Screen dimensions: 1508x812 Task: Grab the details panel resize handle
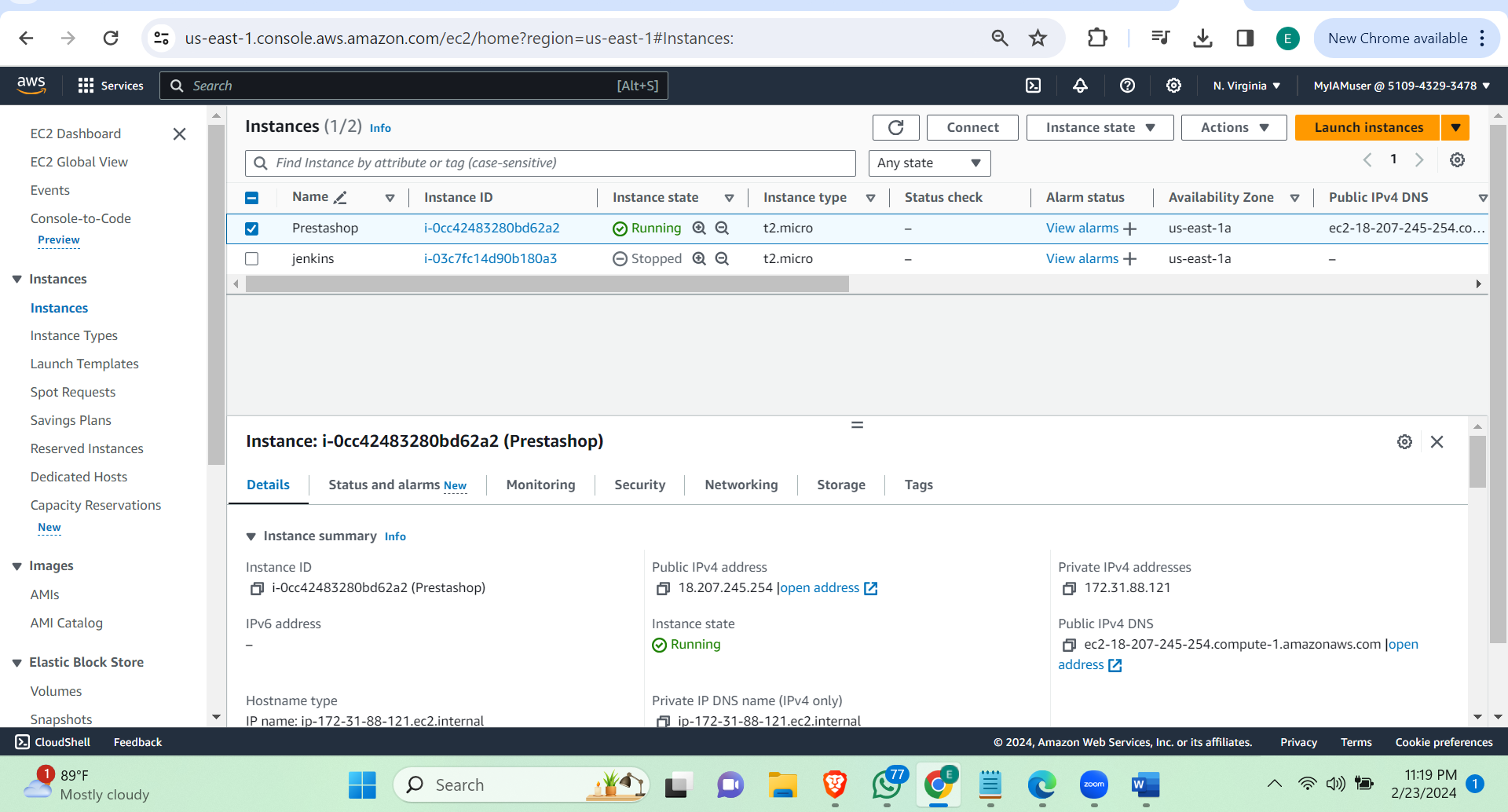857,425
